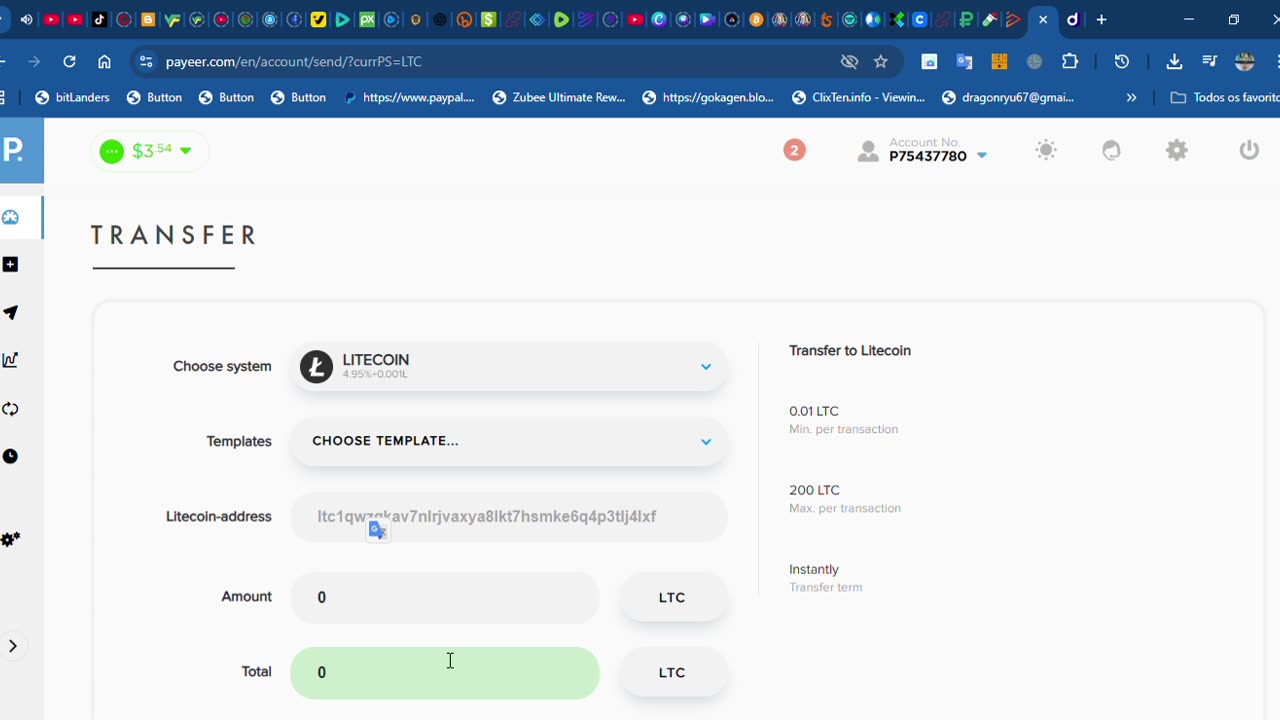Image resolution: width=1280 pixels, height=720 pixels.
Task: Click the Google Translate extension icon
Action: coord(964,61)
